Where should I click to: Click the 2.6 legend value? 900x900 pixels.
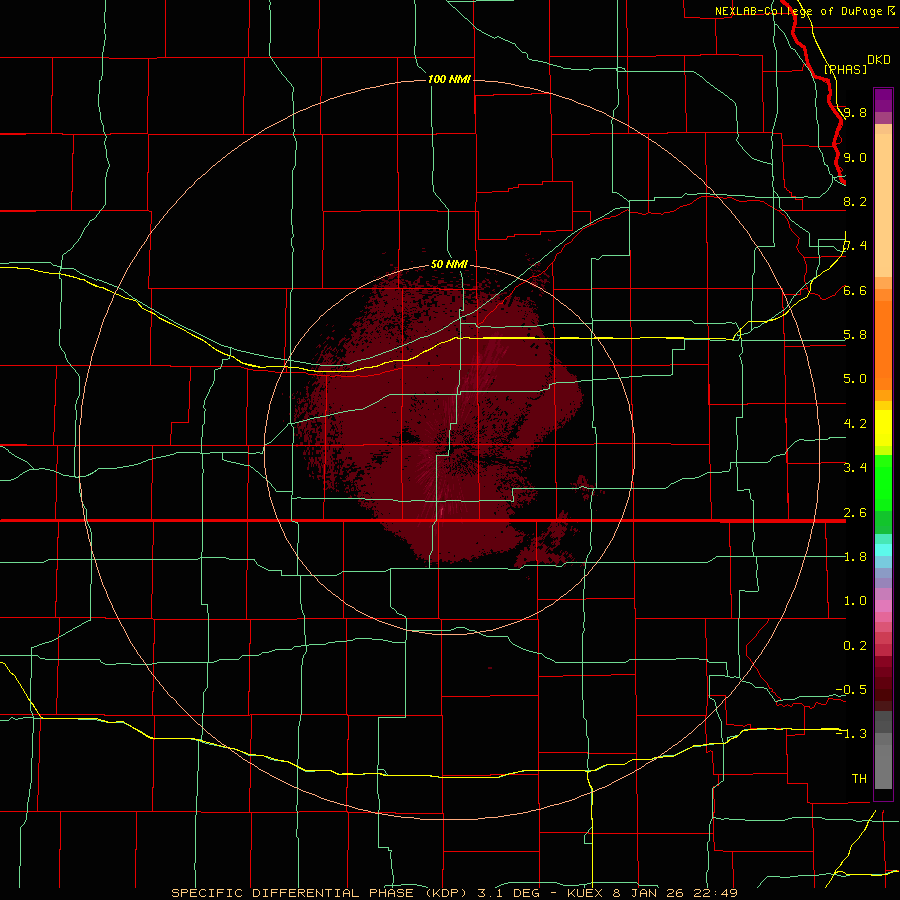[855, 513]
